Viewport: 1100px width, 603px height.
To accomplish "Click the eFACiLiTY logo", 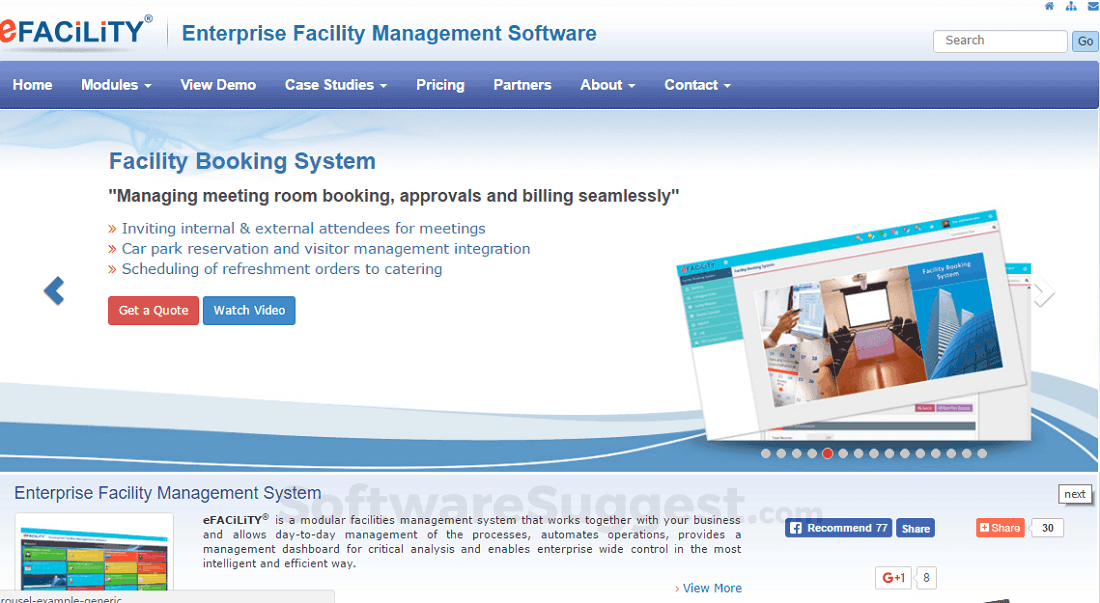I will (75, 32).
